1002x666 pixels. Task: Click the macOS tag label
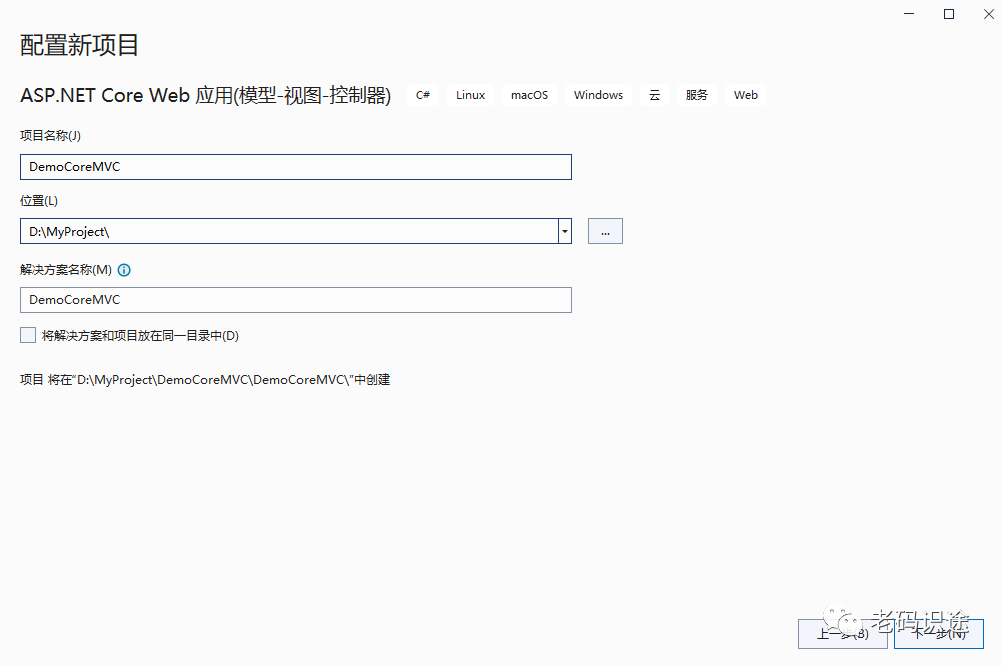(x=529, y=95)
